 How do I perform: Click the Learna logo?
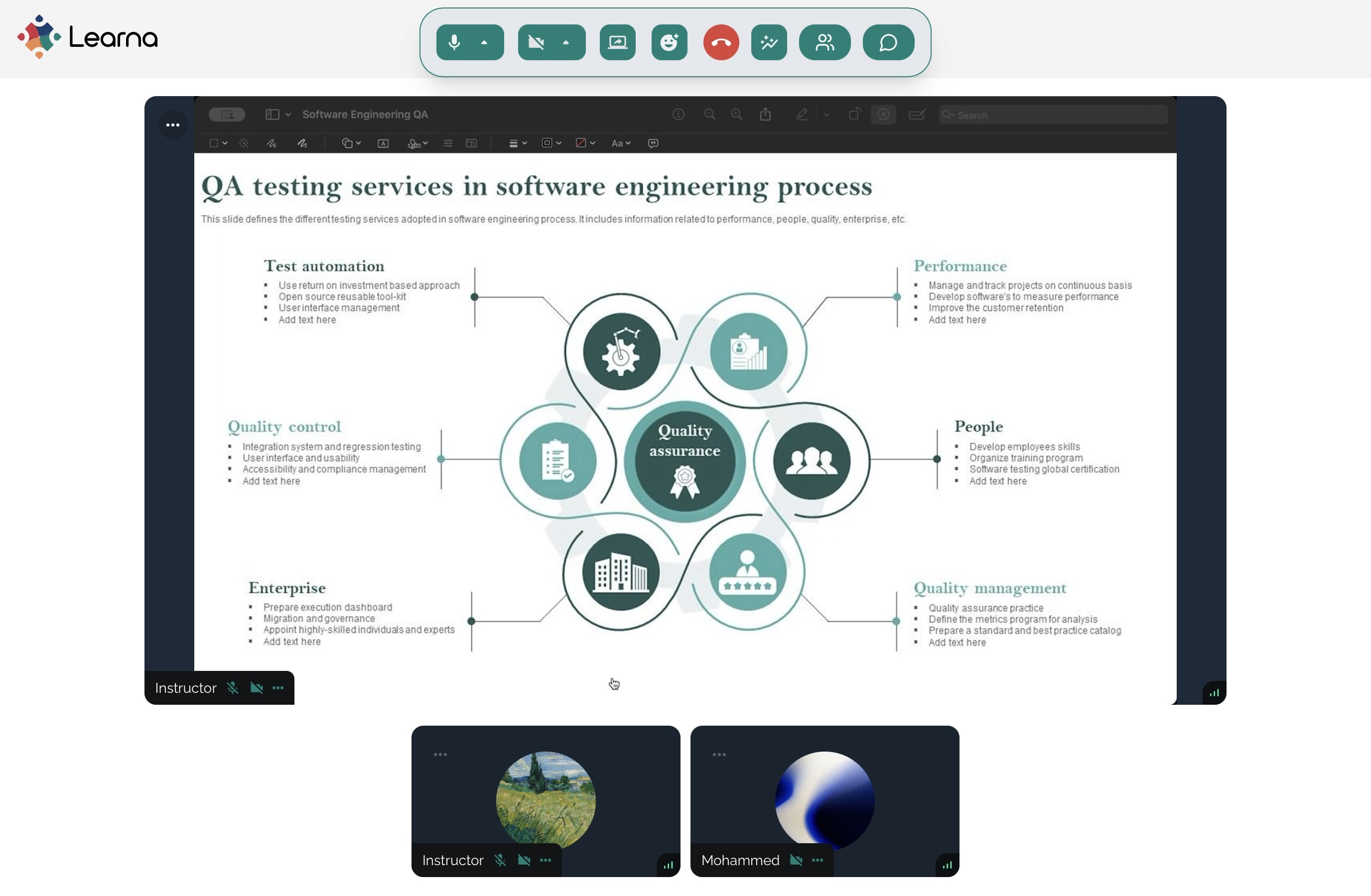pos(88,37)
